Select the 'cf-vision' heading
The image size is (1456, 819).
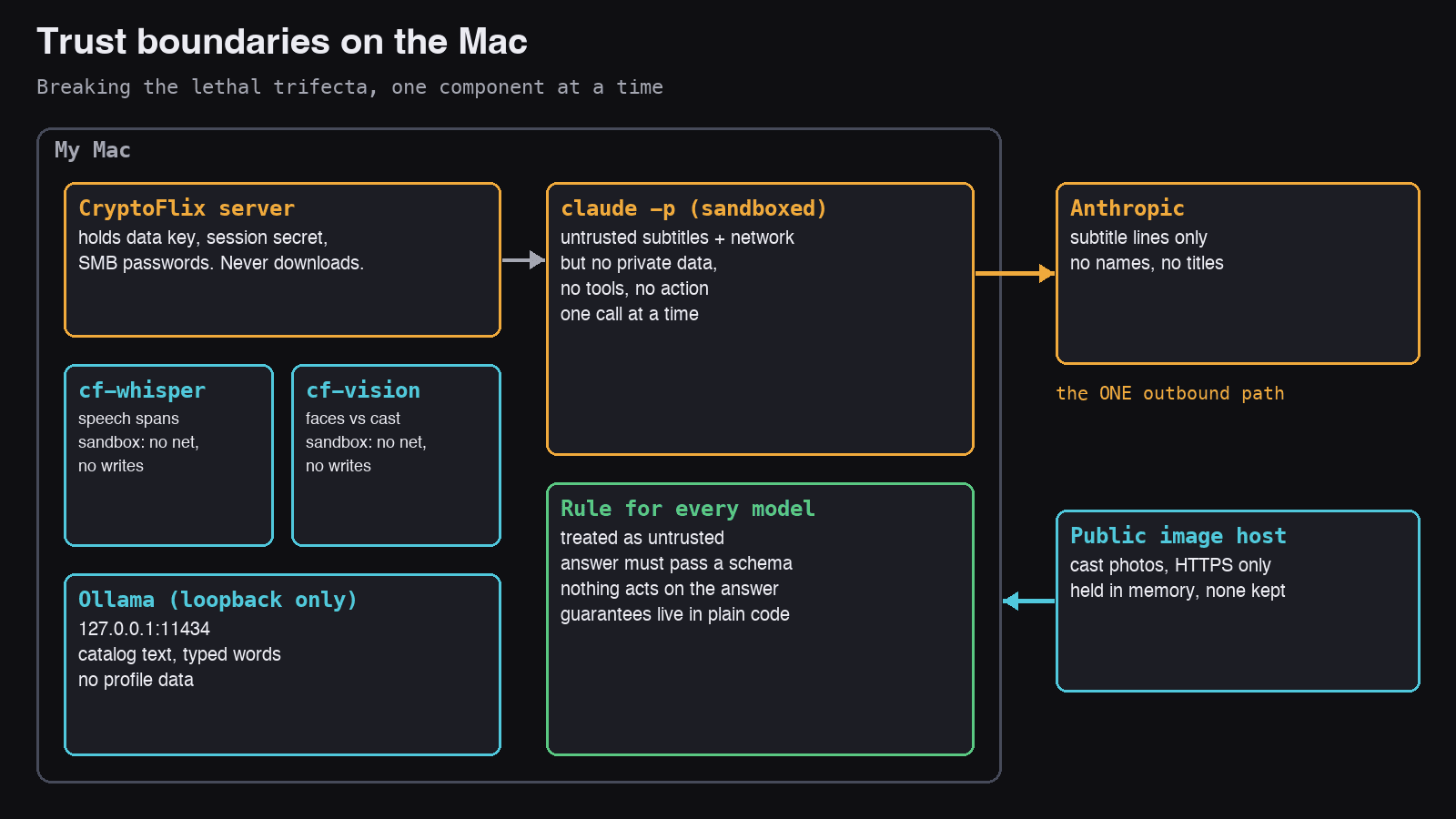(363, 390)
